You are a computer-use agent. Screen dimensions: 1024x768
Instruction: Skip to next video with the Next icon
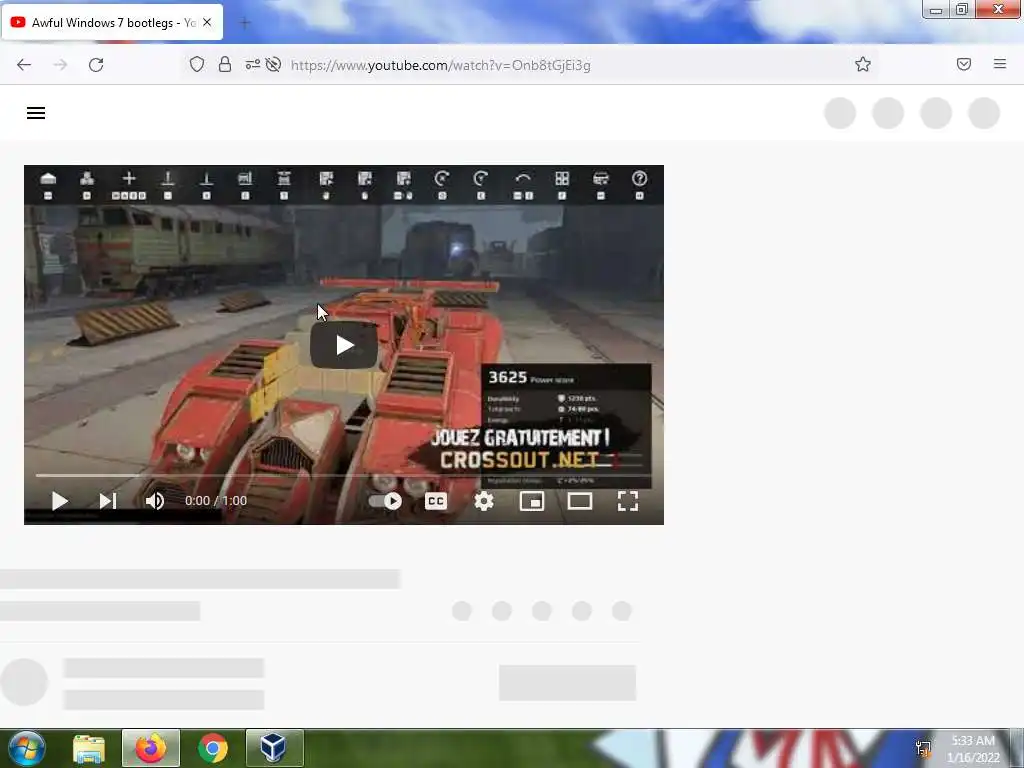[108, 501]
